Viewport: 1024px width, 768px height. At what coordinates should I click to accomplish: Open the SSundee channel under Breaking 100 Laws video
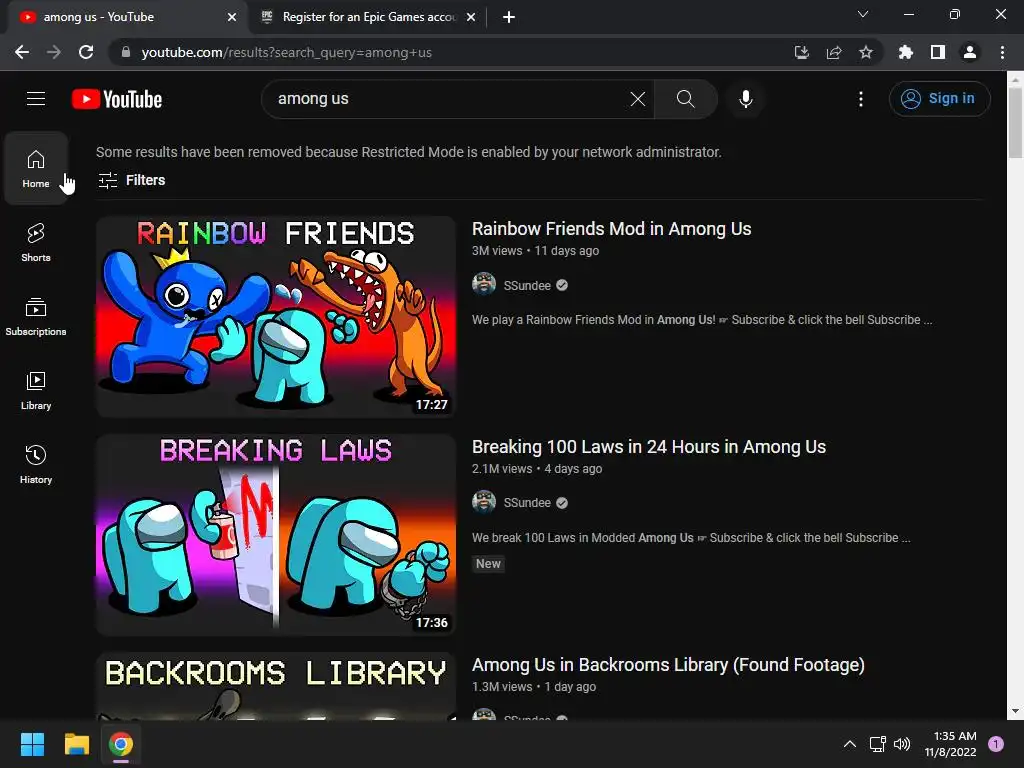pyautogui.click(x=527, y=503)
